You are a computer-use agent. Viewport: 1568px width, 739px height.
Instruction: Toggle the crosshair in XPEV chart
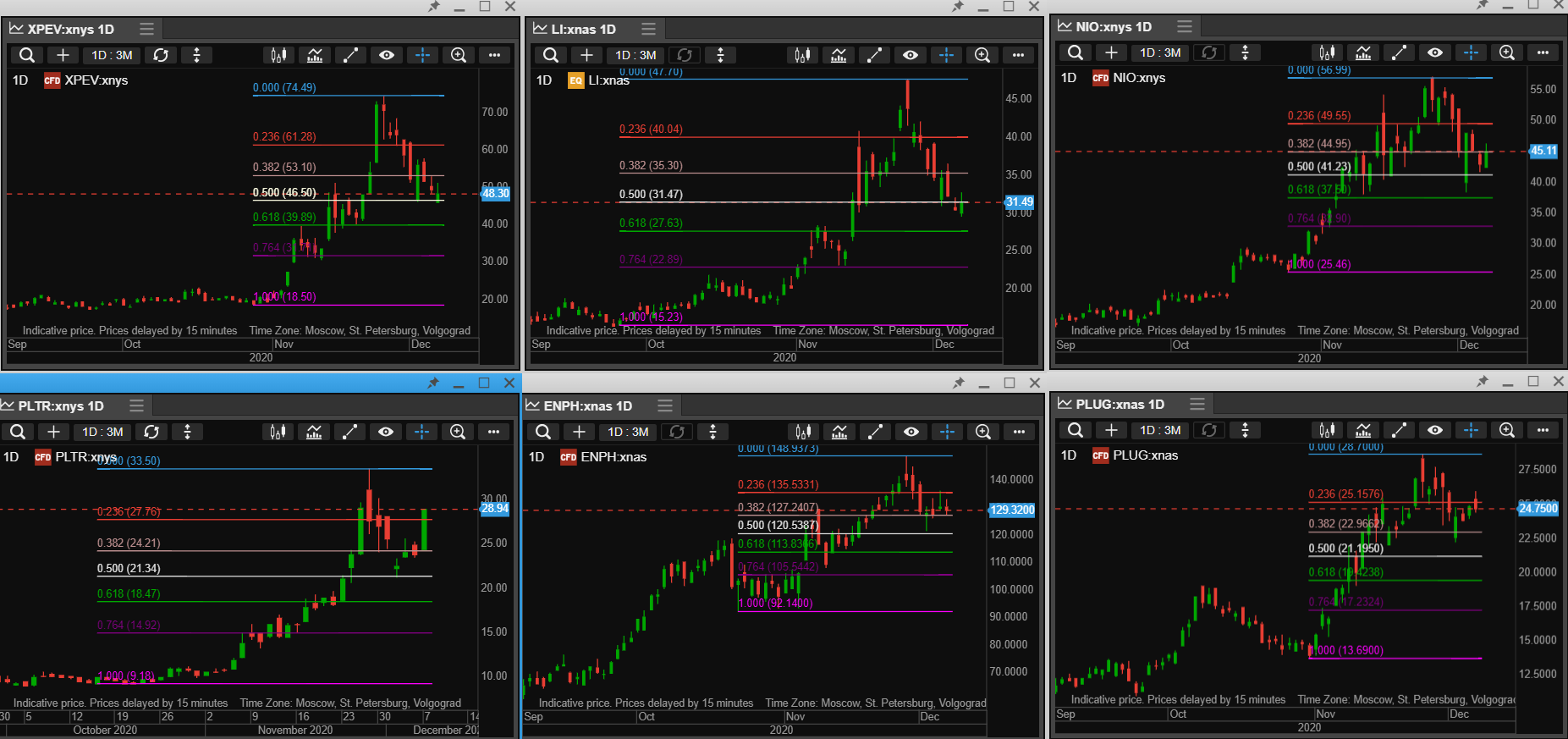422,55
